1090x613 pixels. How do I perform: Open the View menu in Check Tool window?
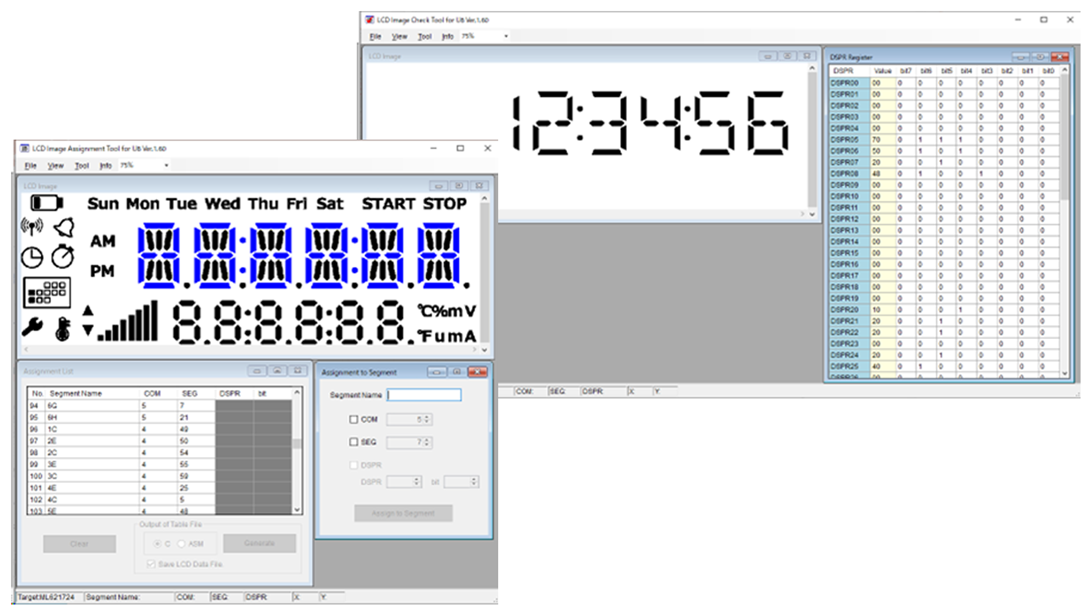[x=399, y=36]
